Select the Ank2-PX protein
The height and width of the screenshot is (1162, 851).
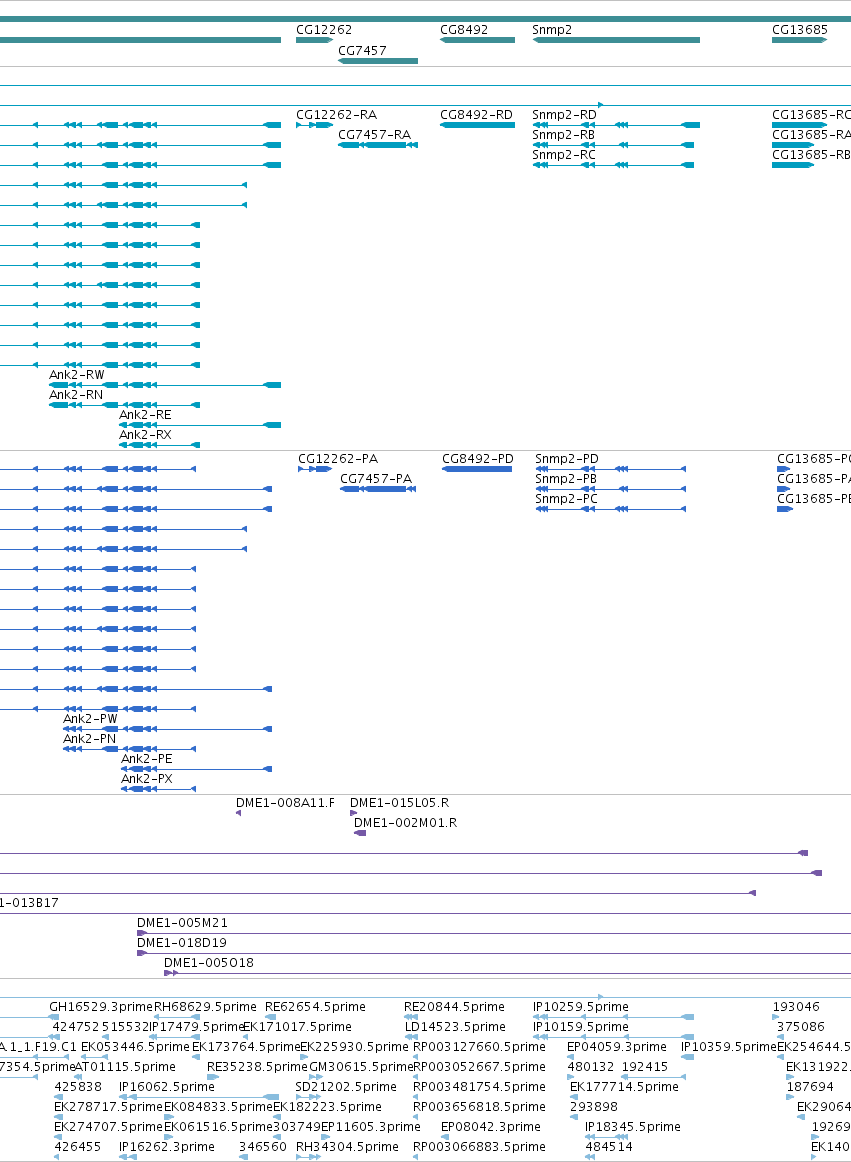tap(158, 789)
